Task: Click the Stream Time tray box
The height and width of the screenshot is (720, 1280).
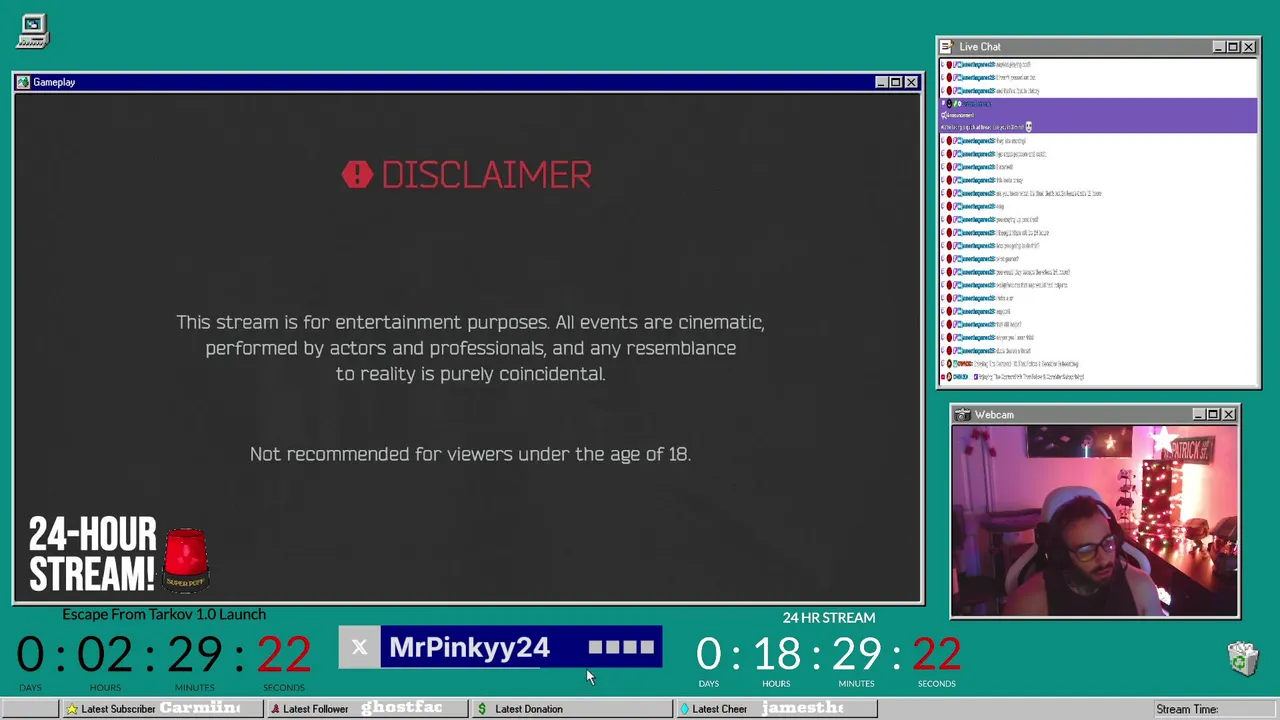Action: coord(1213,709)
